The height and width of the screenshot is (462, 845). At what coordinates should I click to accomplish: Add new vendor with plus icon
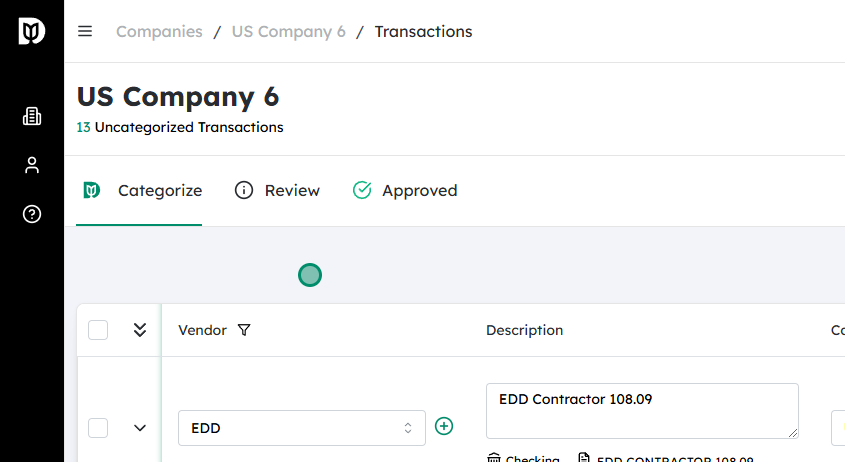444,427
